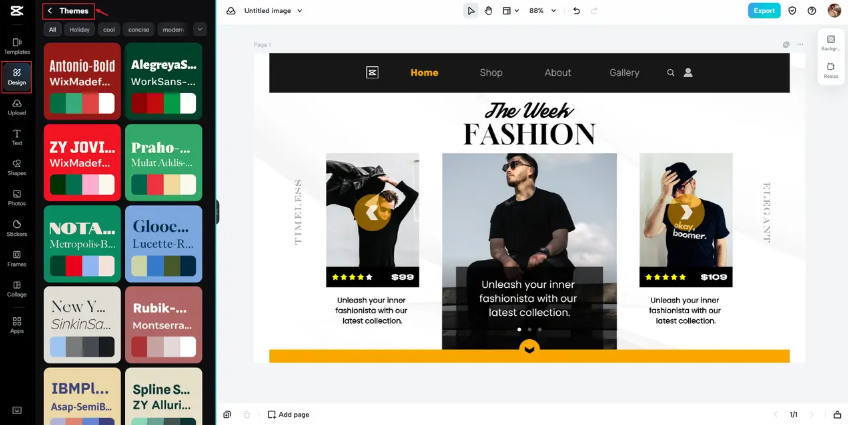Open the Apps panel
848x425 pixels.
17,326
